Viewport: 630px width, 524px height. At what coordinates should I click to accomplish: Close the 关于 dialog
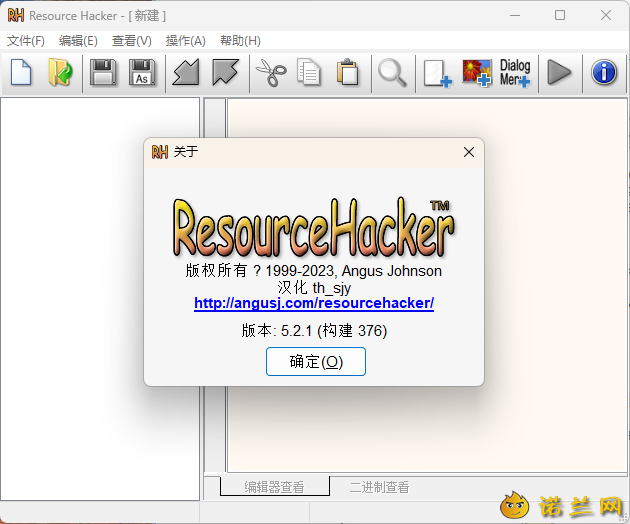[468, 152]
